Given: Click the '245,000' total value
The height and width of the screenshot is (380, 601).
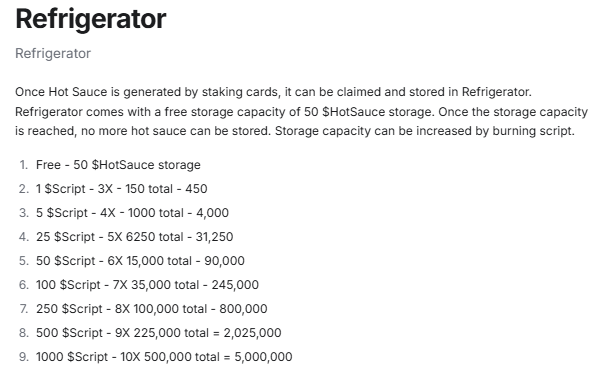Looking at the screenshot, I should (235, 285).
